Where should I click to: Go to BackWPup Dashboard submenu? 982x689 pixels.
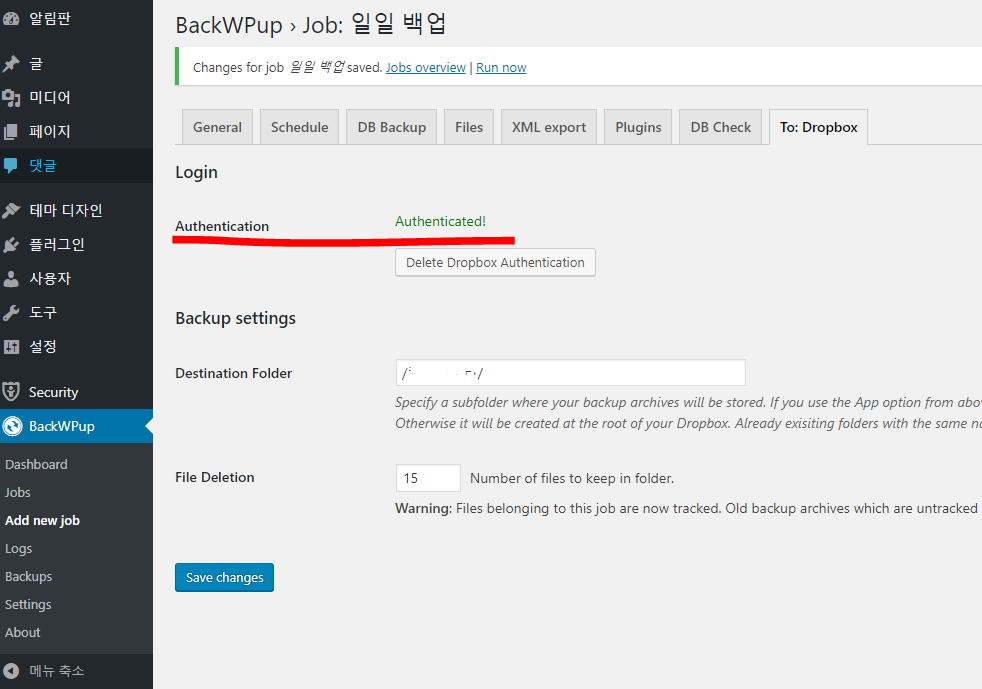point(36,464)
